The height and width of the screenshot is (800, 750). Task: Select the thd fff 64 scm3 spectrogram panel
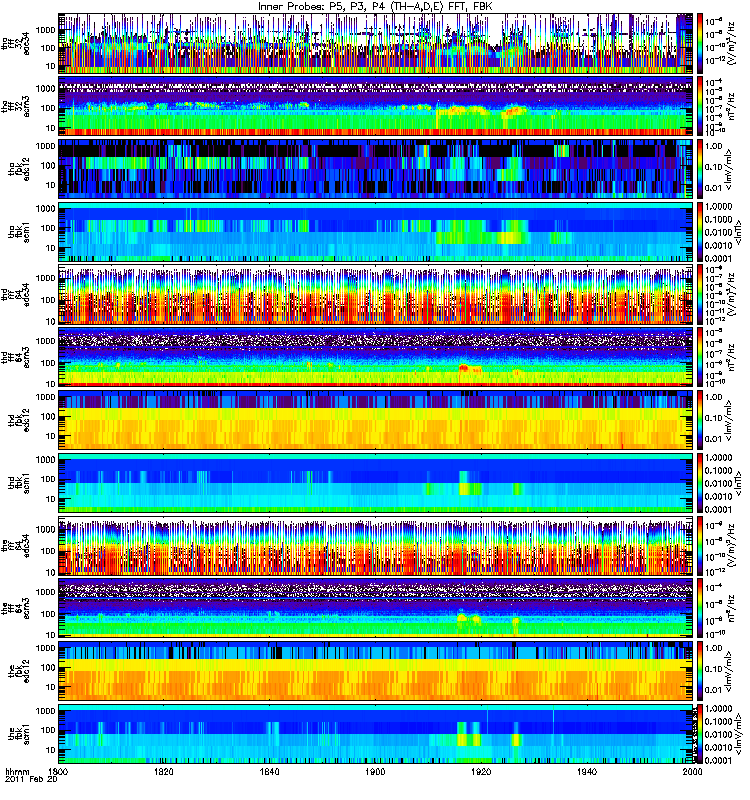(376, 357)
